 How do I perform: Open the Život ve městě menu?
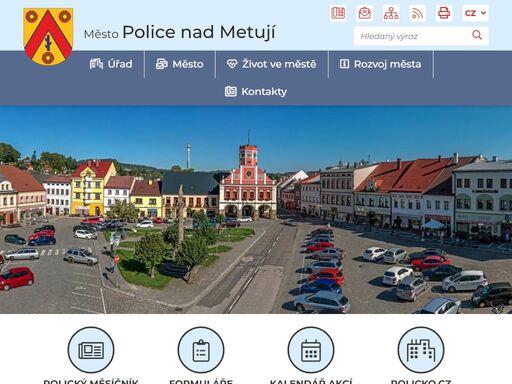coord(272,64)
